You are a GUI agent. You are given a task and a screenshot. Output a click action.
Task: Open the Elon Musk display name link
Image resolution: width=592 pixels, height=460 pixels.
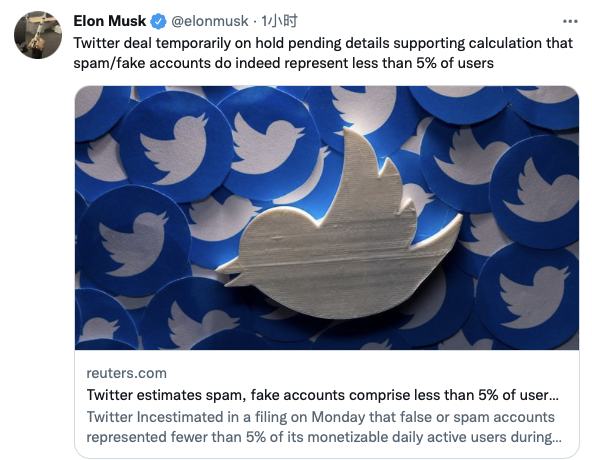[109, 21]
